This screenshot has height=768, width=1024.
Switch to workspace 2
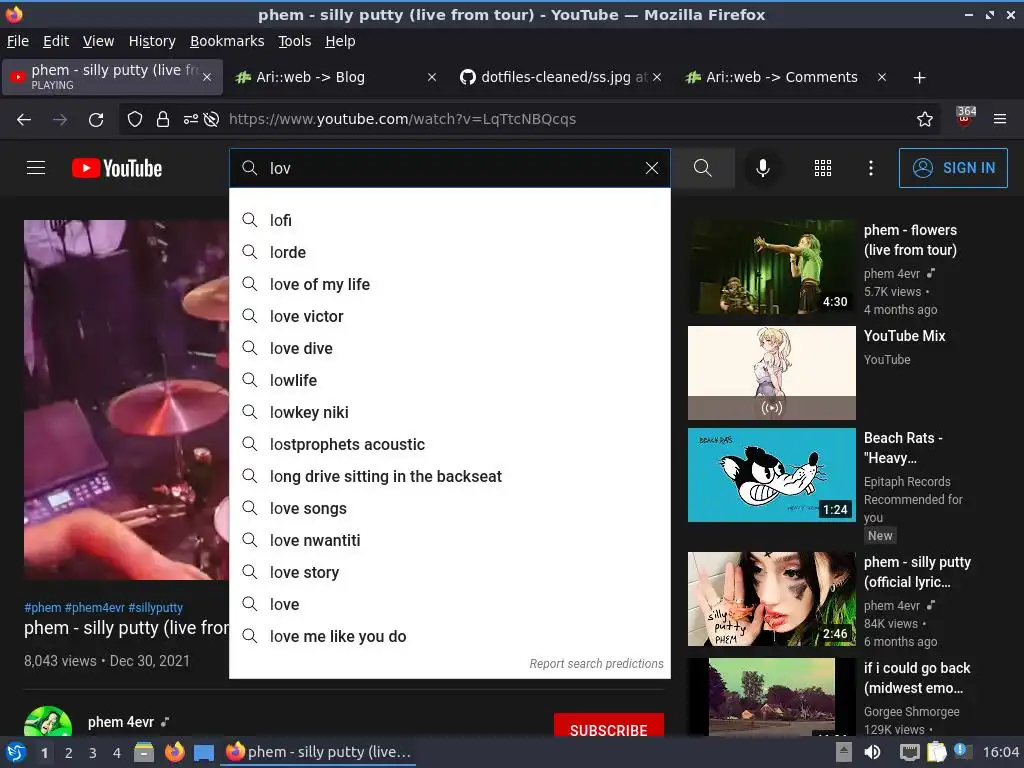point(69,753)
